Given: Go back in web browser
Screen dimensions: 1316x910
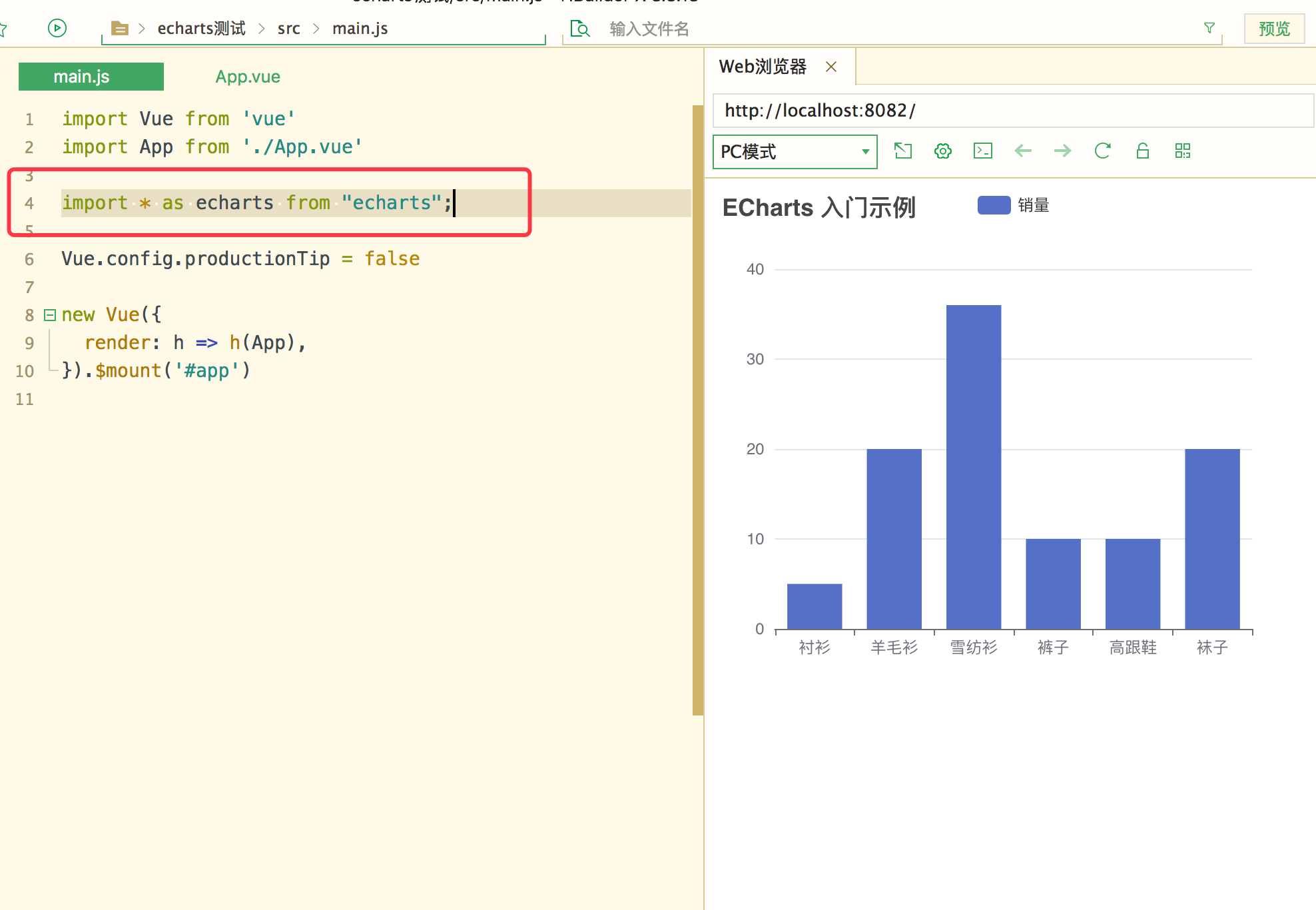Looking at the screenshot, I should coord(1023,151).
